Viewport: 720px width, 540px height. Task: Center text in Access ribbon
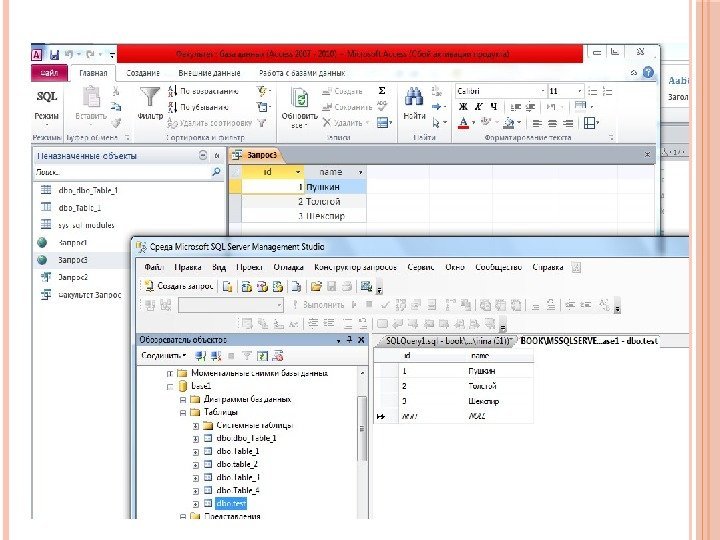pyautogui.click(x=552, y=123)
